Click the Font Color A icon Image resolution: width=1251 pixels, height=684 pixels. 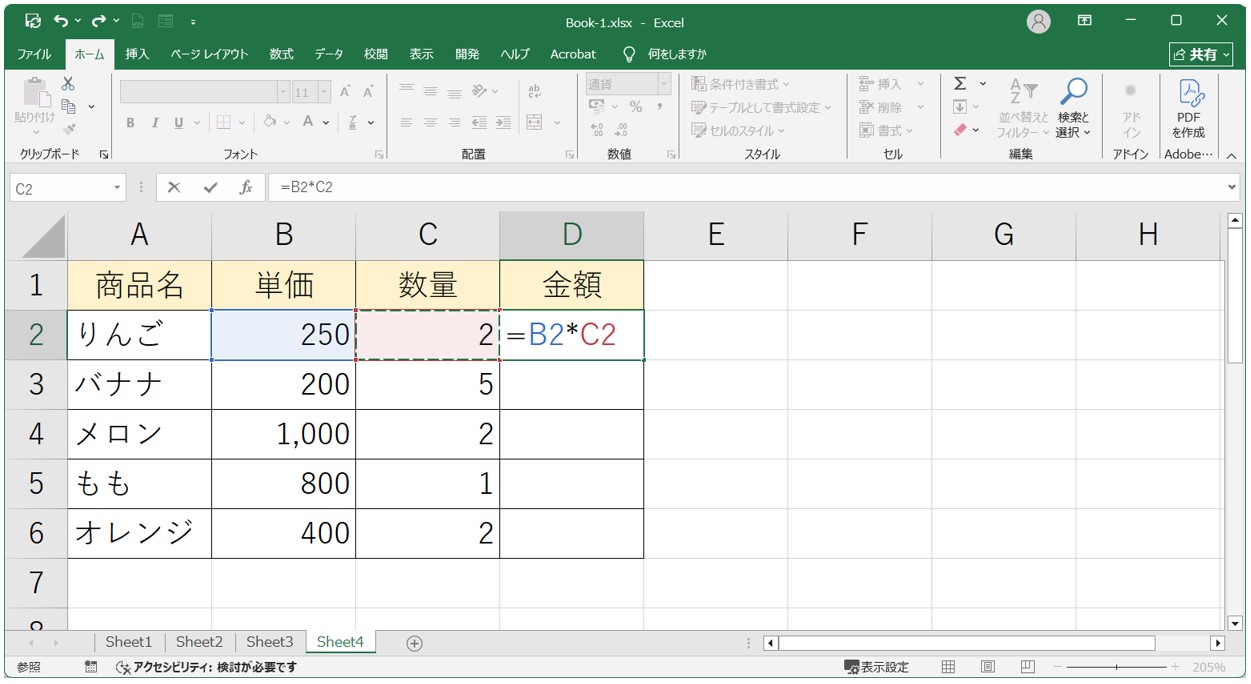[309, 122]
